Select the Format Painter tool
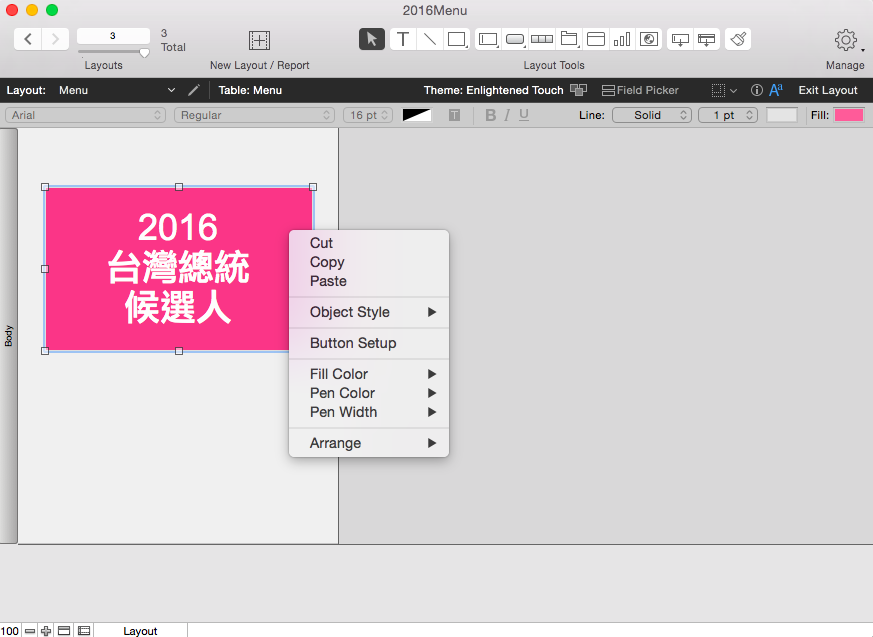Screen dimensions: 873x637 738,39
